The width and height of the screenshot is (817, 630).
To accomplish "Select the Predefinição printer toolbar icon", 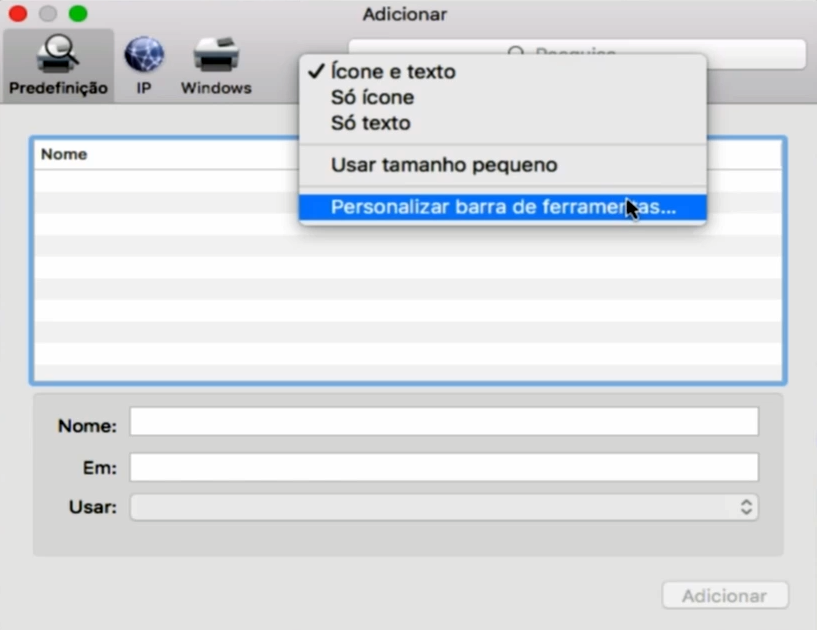I will pyautogui.click(x=58, y=64).
